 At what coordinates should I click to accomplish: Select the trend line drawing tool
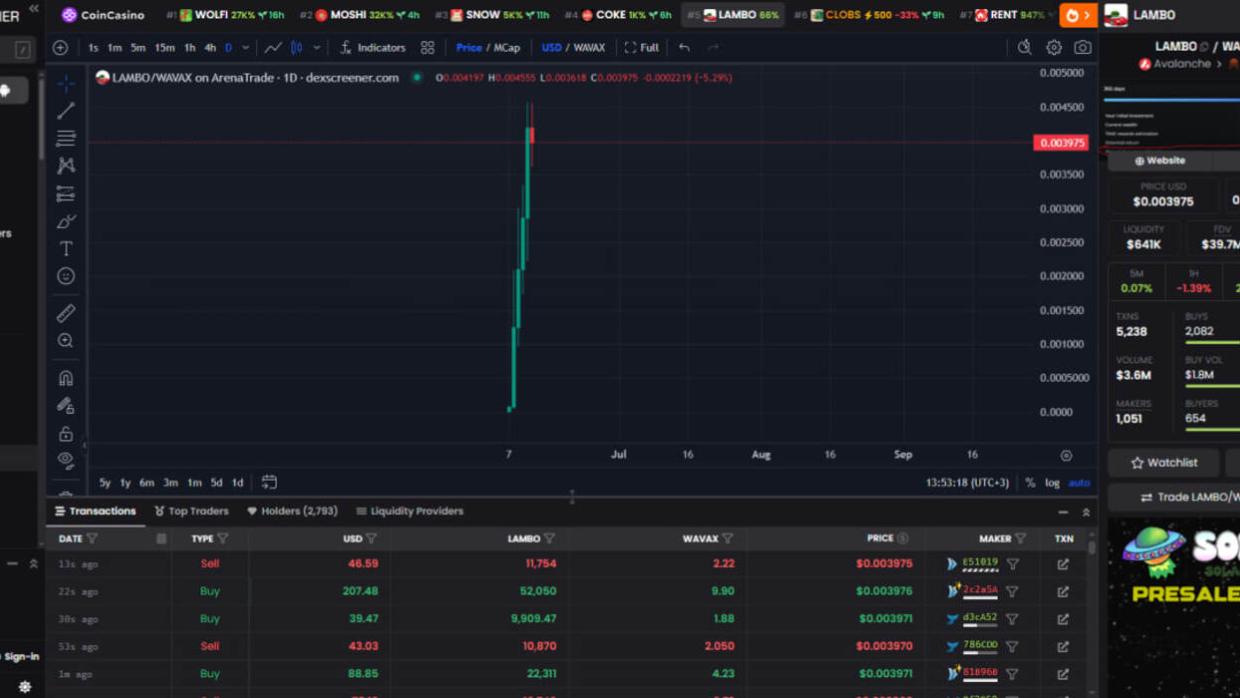tap(66, 111)
